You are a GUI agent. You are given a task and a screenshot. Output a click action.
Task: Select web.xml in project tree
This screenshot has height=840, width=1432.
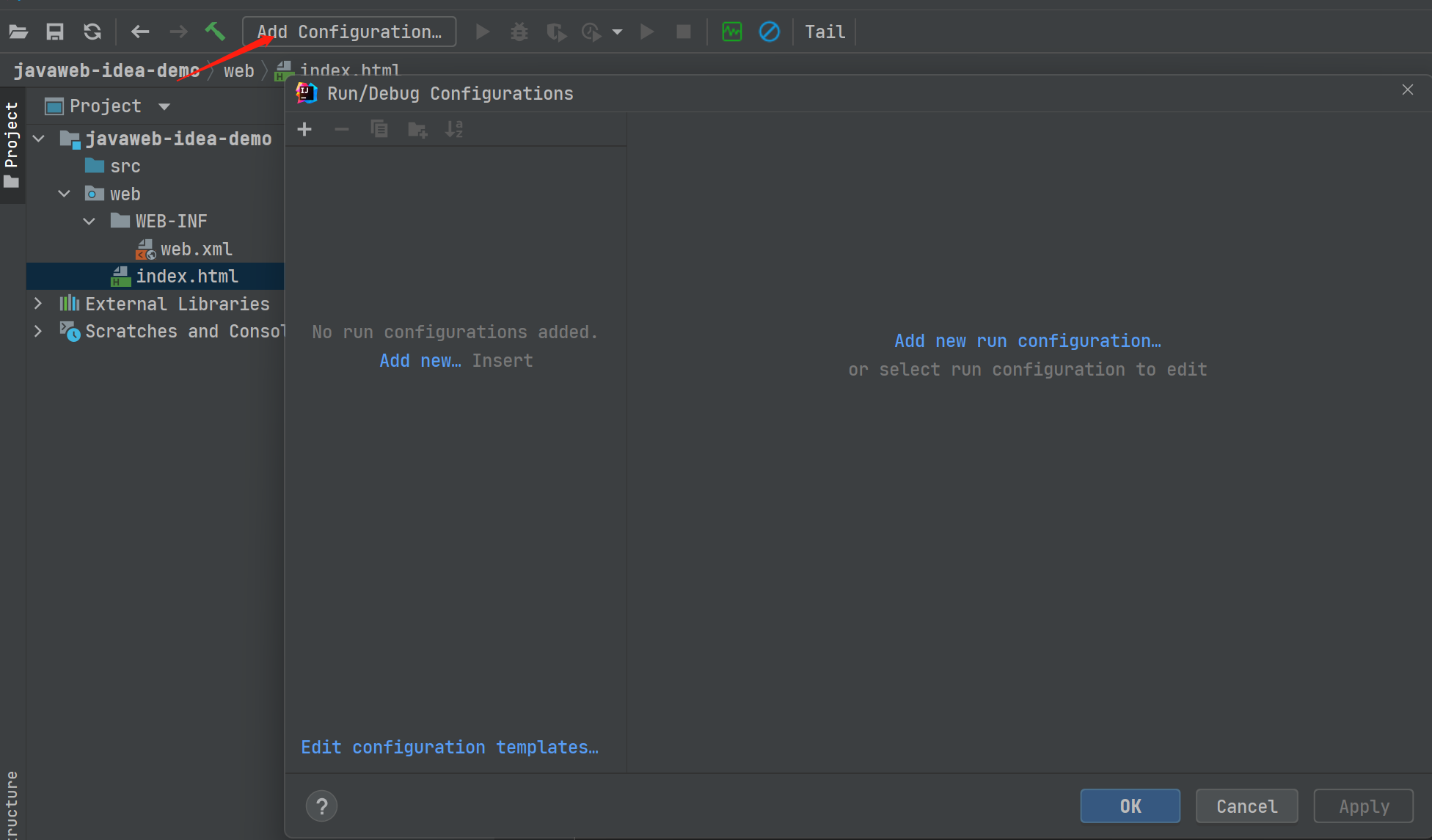click(196, 249)
